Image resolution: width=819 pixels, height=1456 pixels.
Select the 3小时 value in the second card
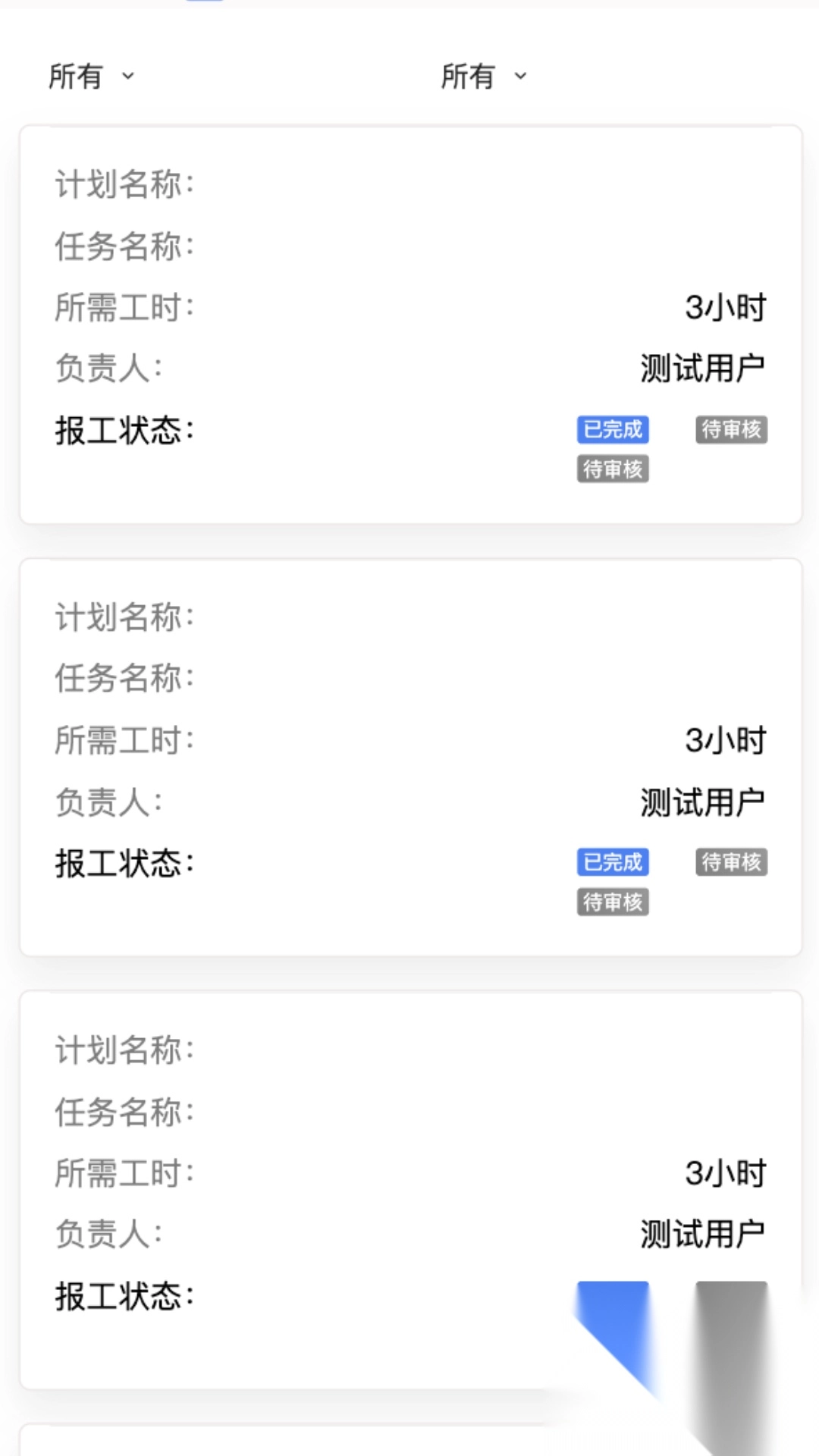pos(726,741)
